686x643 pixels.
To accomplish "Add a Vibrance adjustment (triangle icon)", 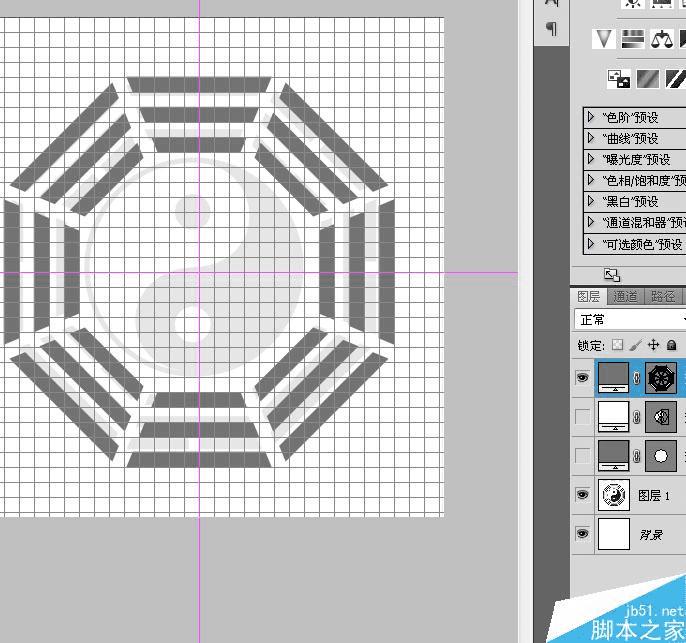I will click(x=604, y=38).
